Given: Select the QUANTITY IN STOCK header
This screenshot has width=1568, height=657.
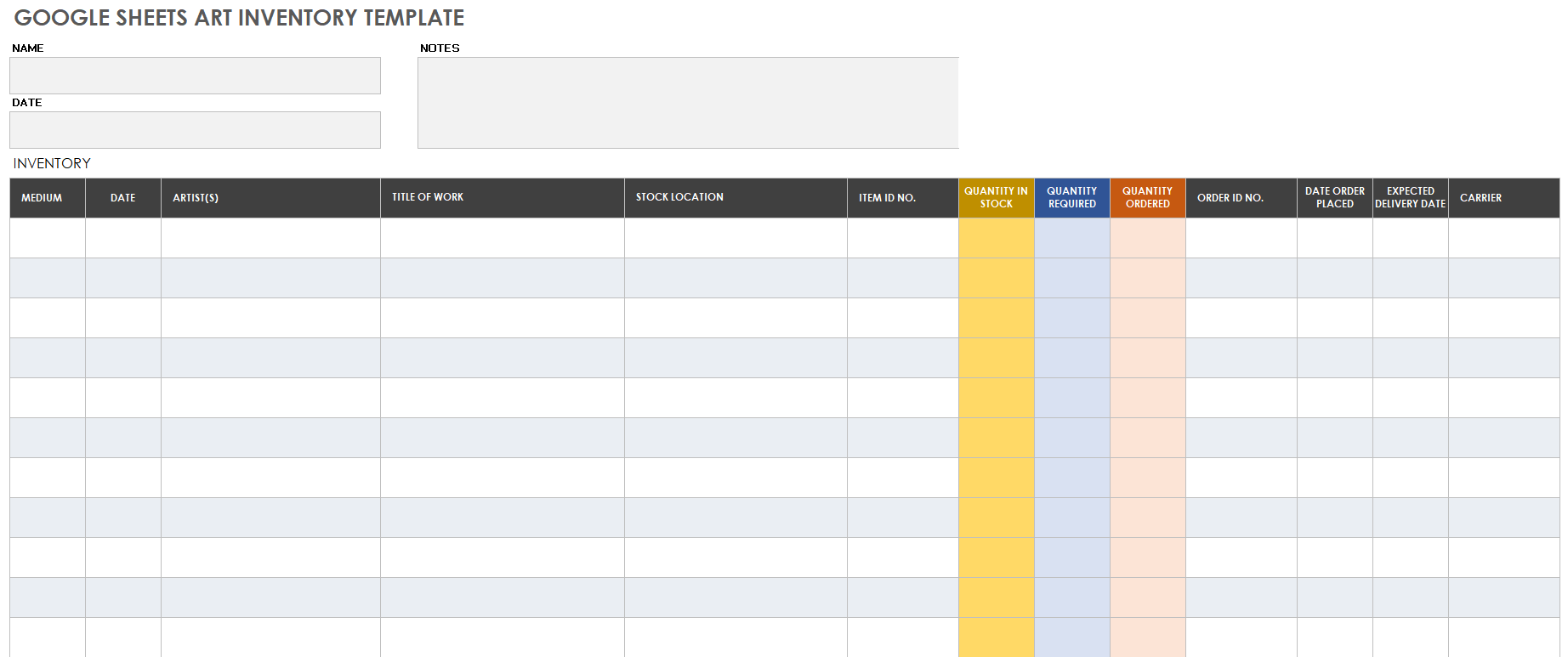Looking at the screenshot, I should pyautogui.click(x=997, y=198).
